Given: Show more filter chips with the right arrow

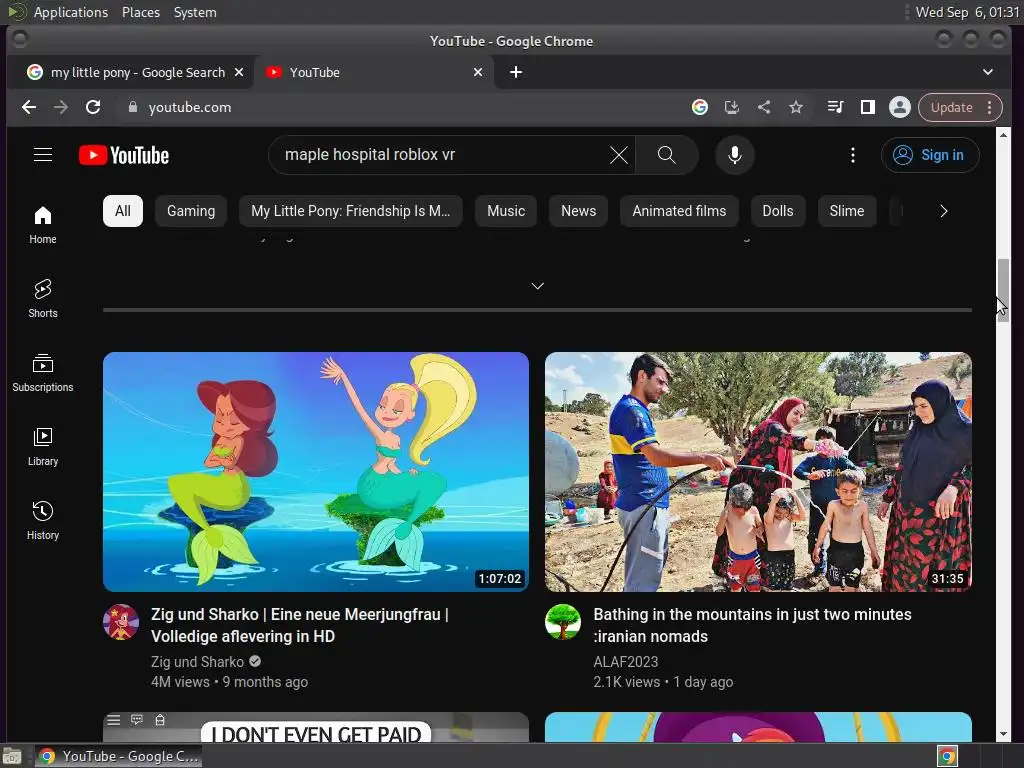Looking at the screenshot, I should (944, 211).
